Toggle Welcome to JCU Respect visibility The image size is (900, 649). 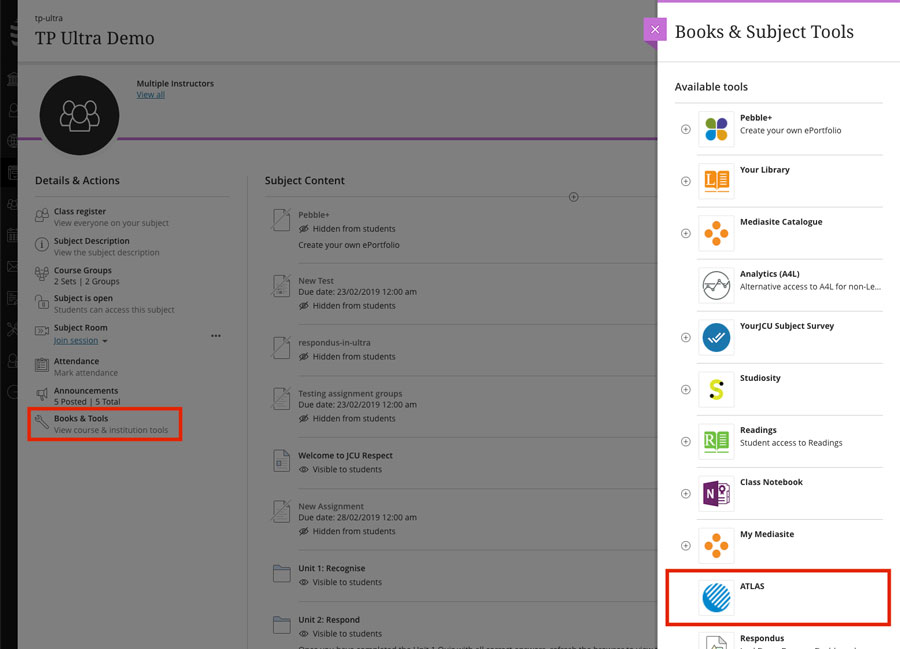click(340, 469)
